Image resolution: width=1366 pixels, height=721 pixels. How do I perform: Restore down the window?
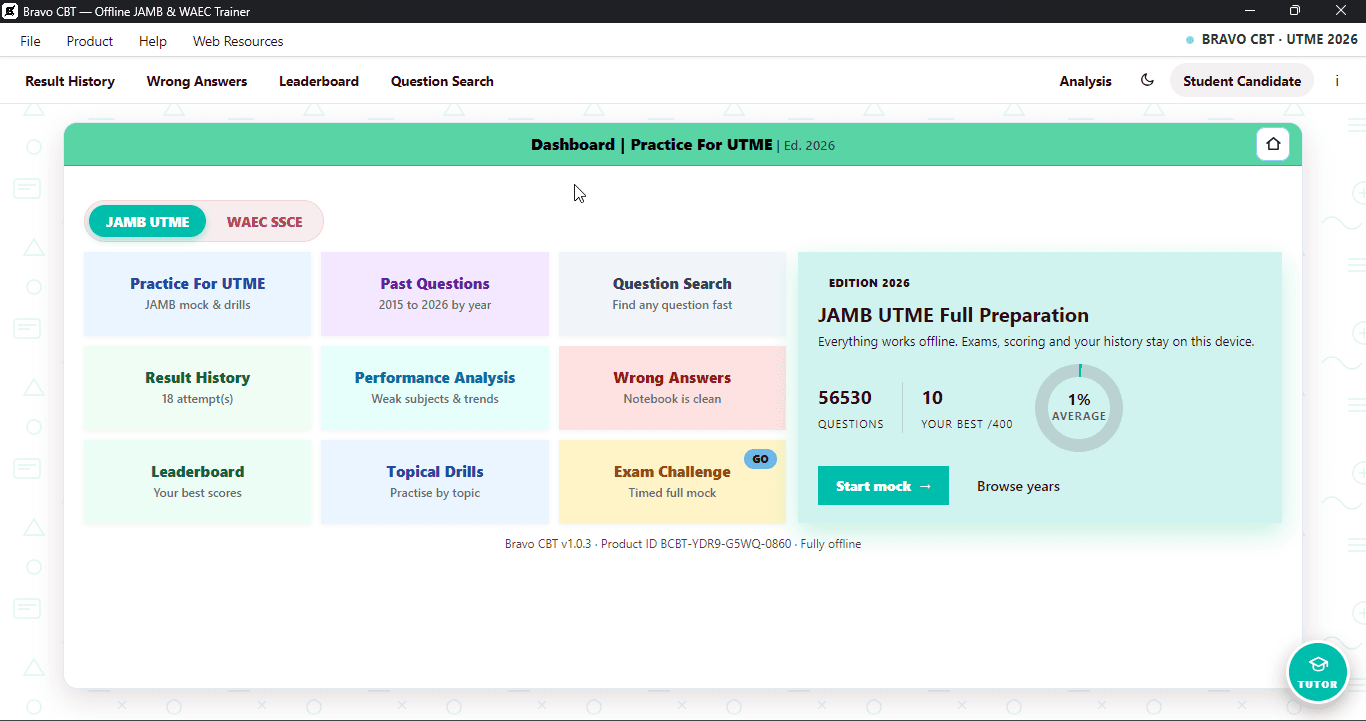tap(1295, 11)
